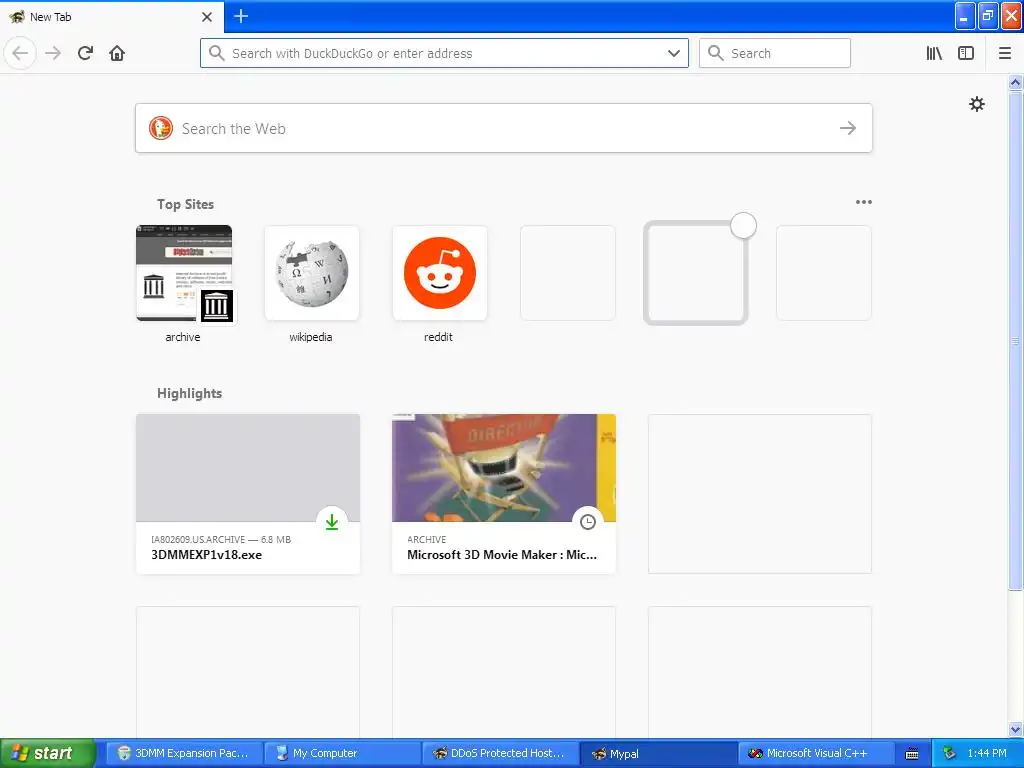Click the address bar input field
The height and width of the screenshot is (768, 1024).
pos(444,53)
